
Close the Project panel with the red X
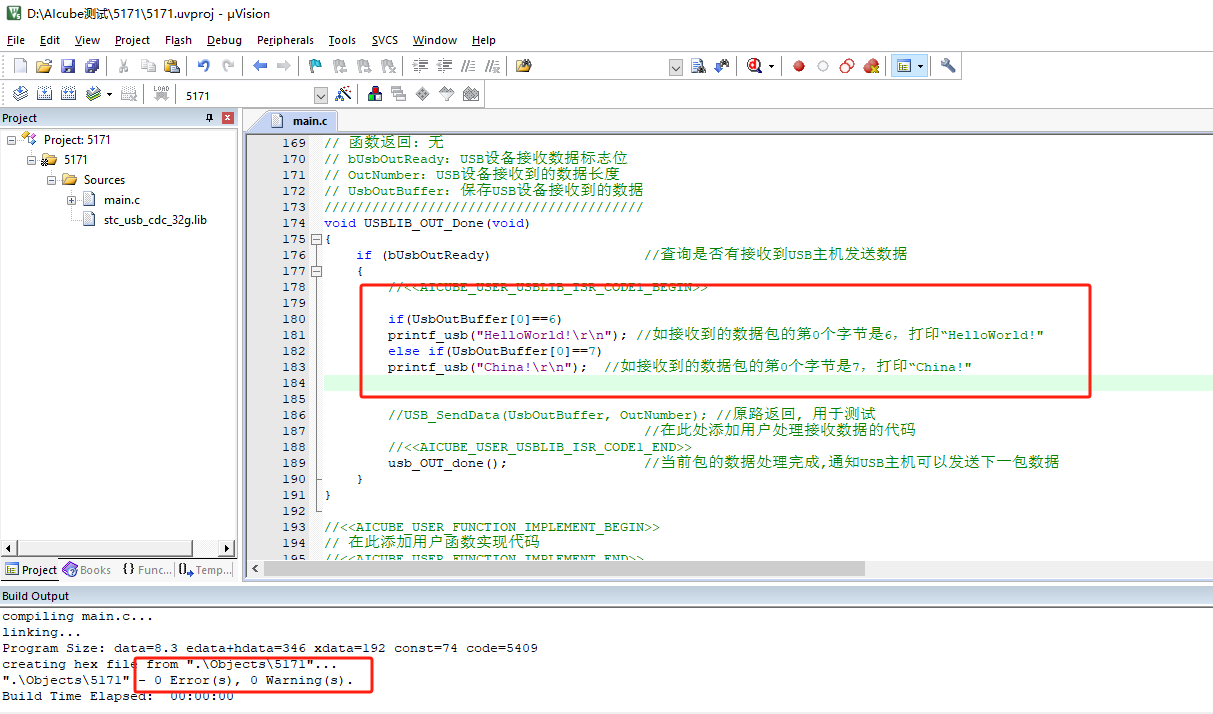[227, 118]
